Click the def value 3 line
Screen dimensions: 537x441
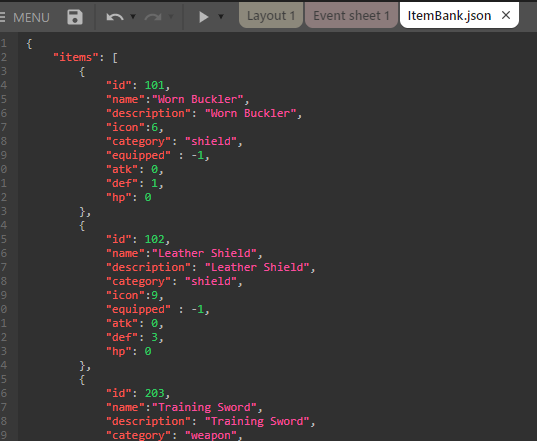point(135,337)
